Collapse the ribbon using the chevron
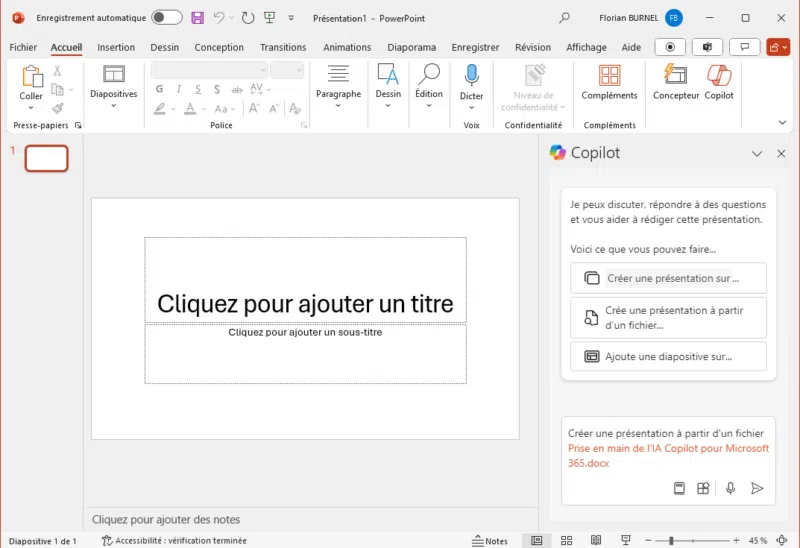Screen dimensions: 800x548 [782, 123]
